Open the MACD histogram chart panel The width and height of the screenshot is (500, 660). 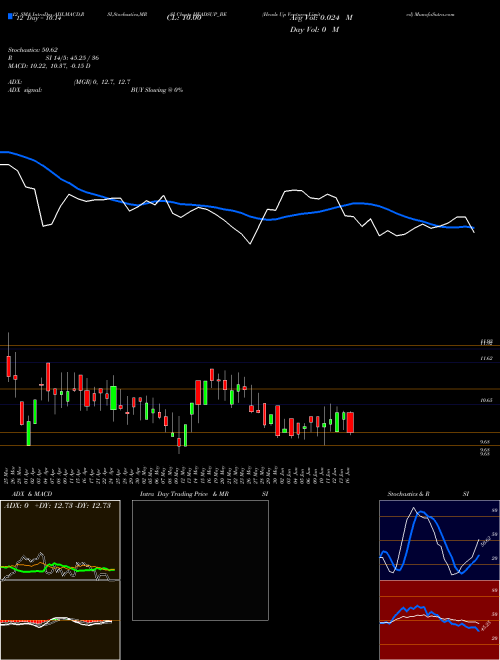(x=60, y=620)
